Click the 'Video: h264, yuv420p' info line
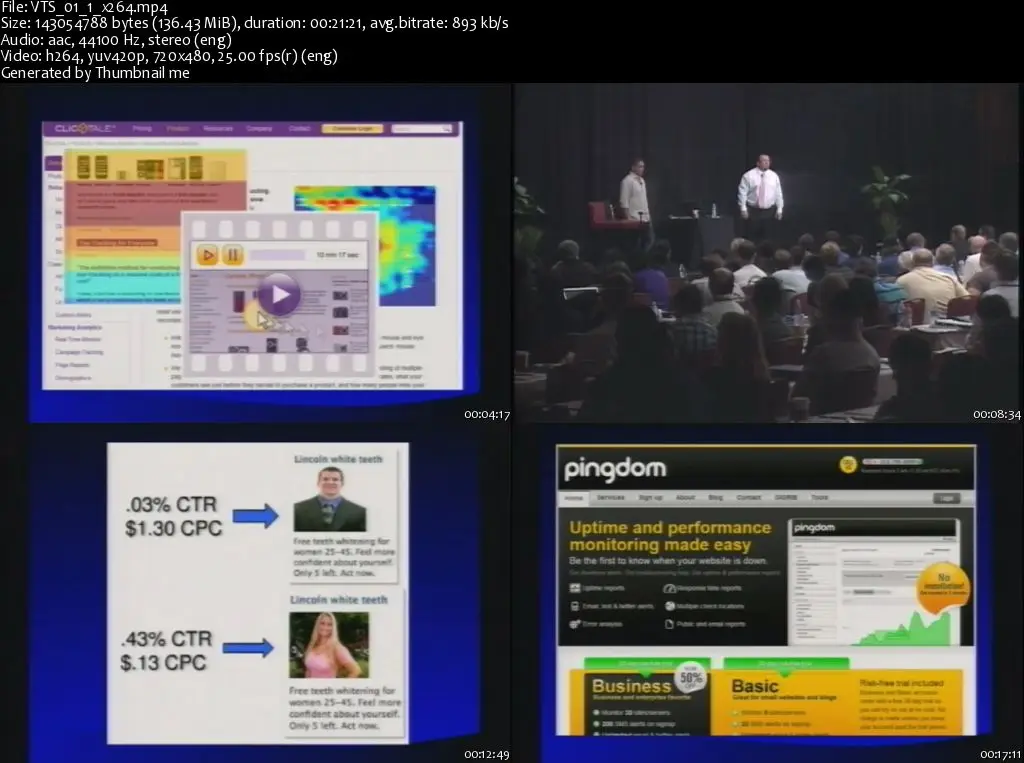Viewport: 1024px width, 763px height. (169, 56)
